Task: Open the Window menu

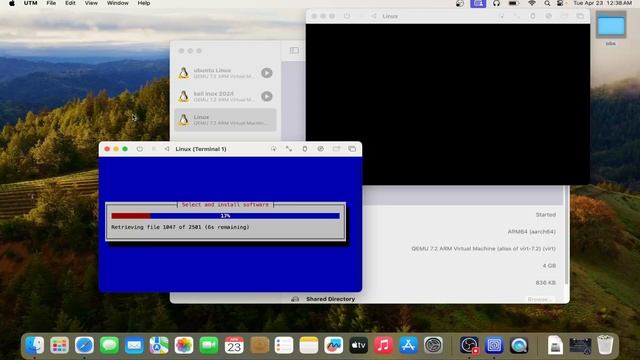Action: click(118, 3)
